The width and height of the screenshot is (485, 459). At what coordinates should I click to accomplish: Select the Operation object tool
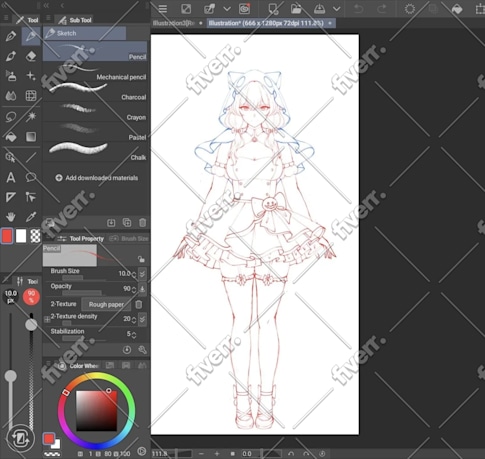click(11, 157)
